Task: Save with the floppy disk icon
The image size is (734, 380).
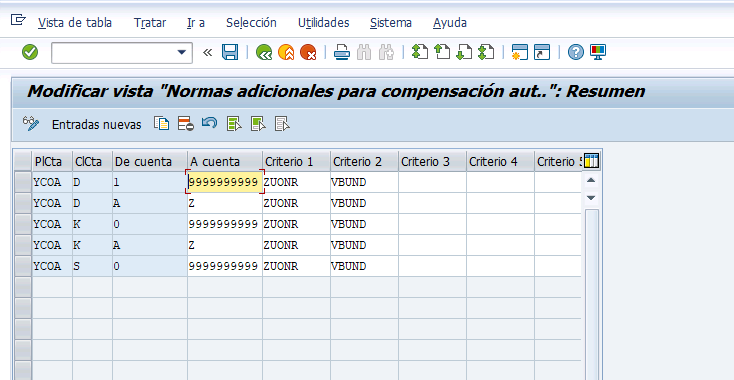Action: point(230,52)
